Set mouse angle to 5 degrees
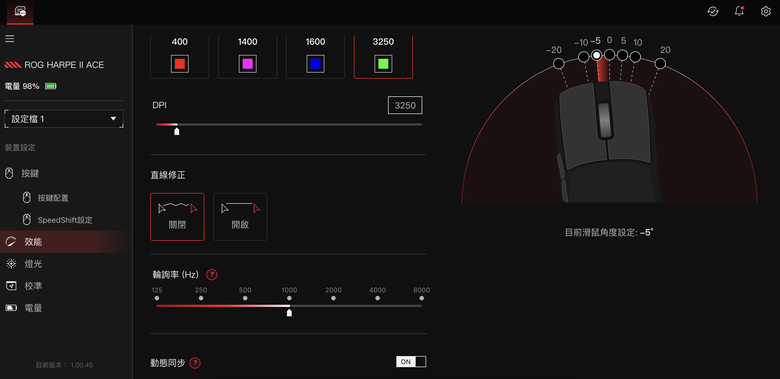Viewport: 780px width, 379px height. pyautogui.click(x=622, y=55)
